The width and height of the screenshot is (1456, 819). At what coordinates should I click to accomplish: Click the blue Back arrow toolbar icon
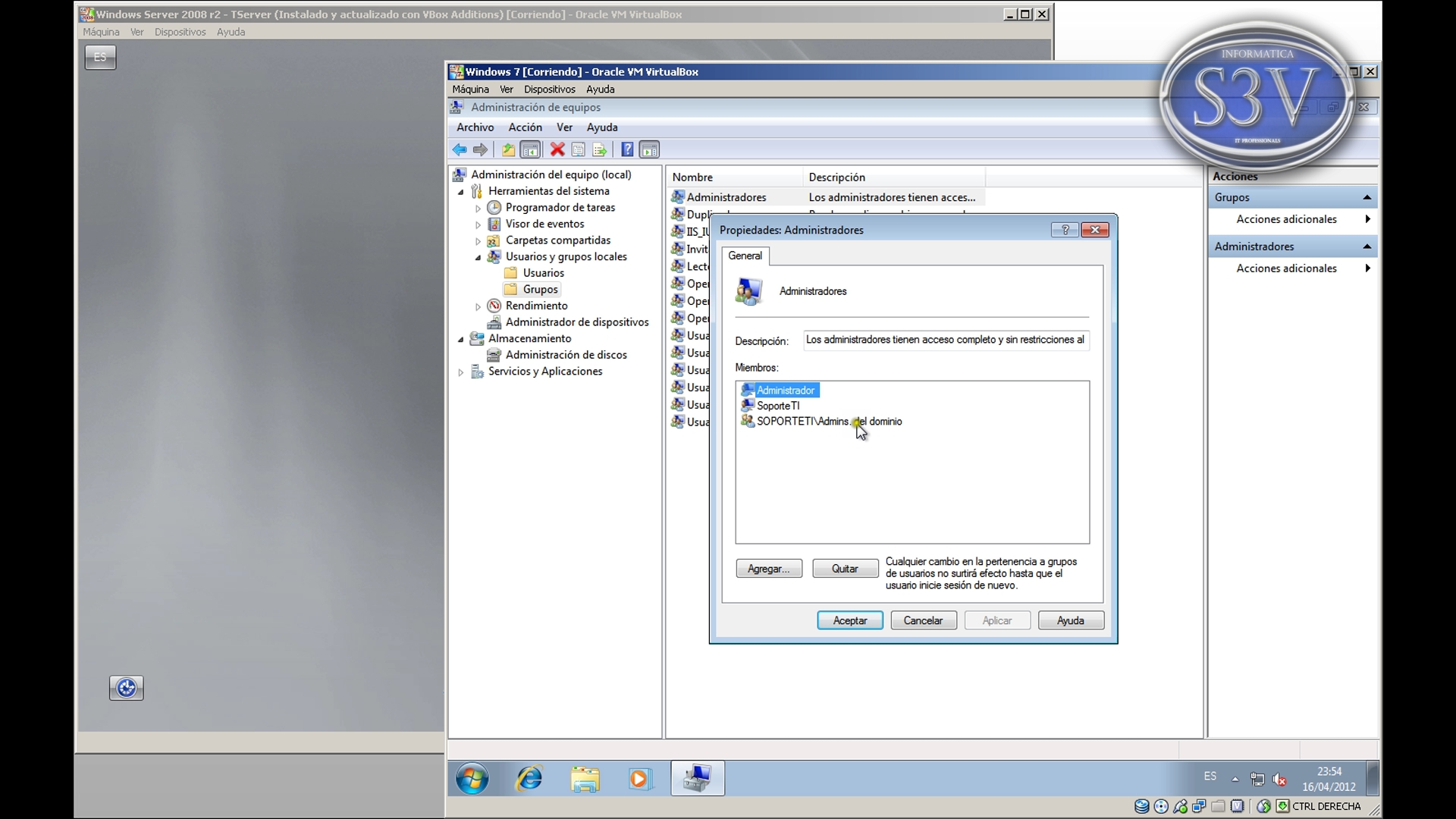(460, 150)
